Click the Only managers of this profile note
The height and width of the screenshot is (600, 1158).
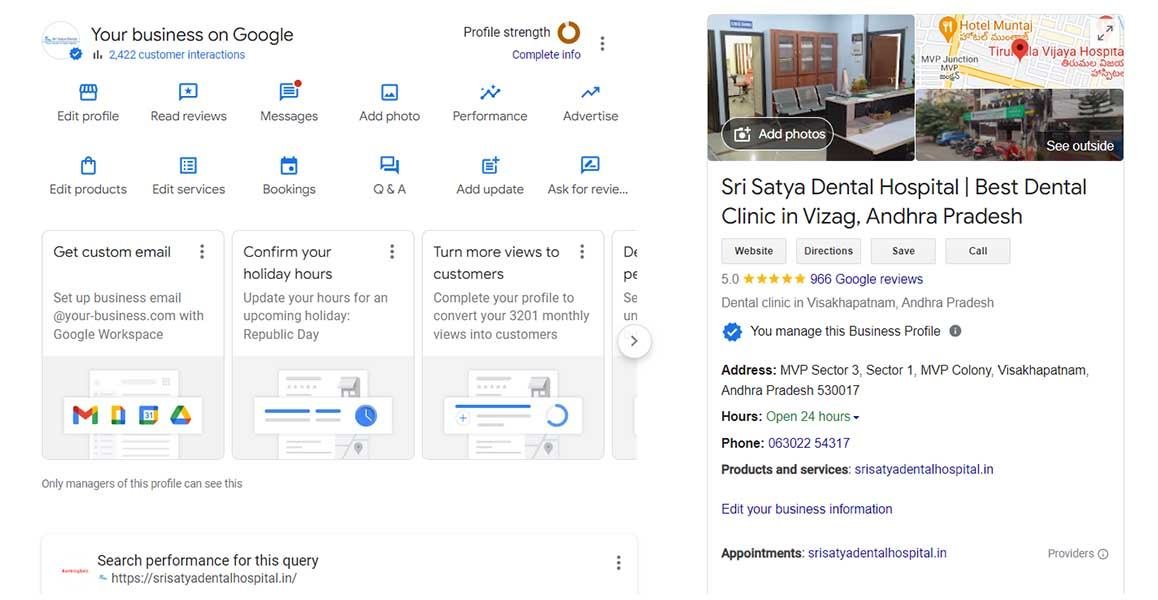[x=142, y=484]
